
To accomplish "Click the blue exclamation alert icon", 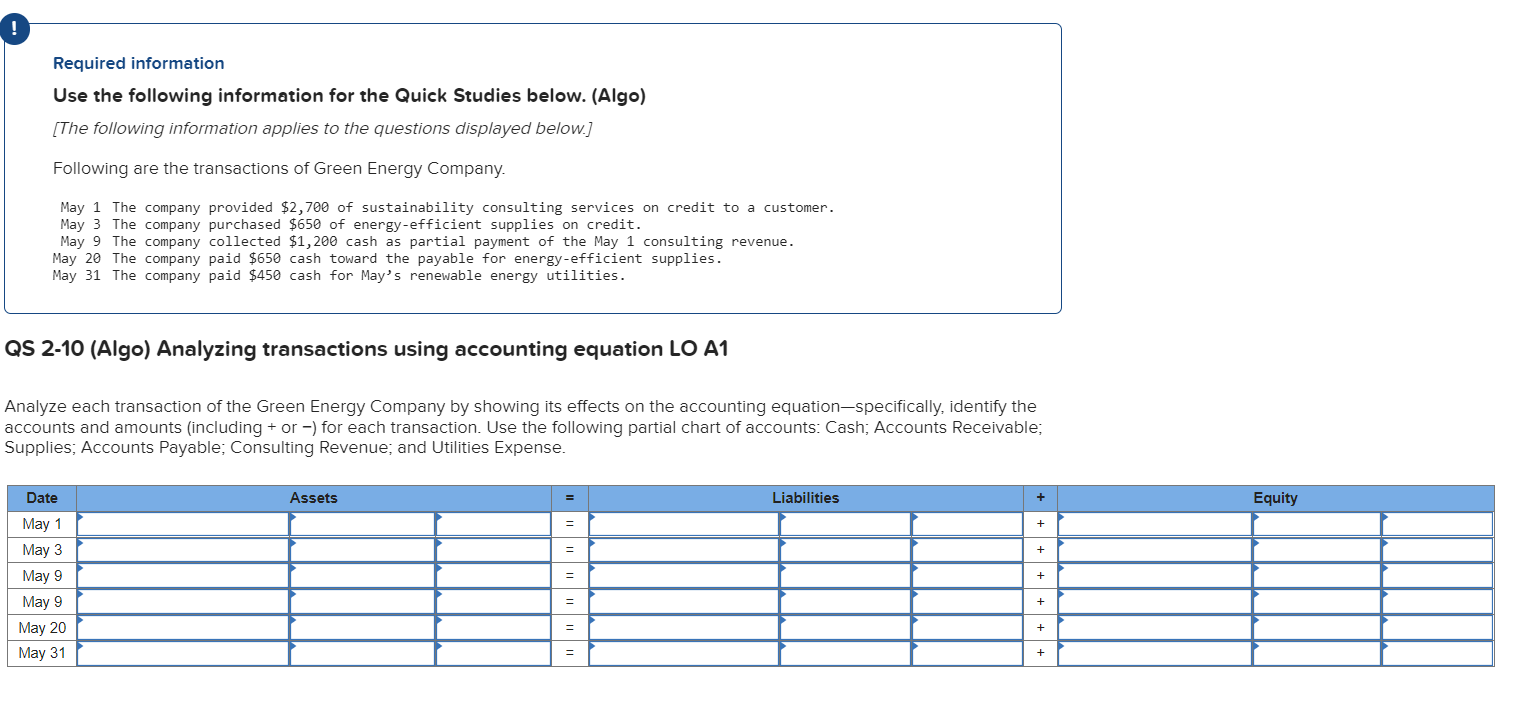I will coord(14,31).
